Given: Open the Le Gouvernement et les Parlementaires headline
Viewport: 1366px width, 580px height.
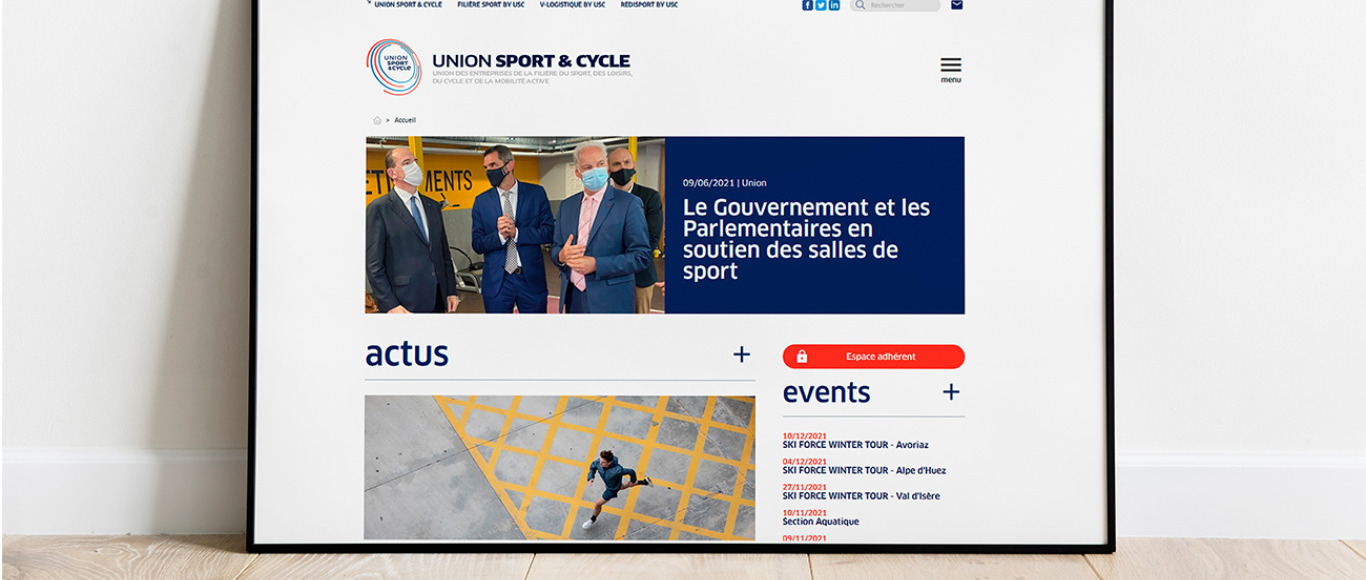Looking at the screenshot, I should tap(806, 239).
